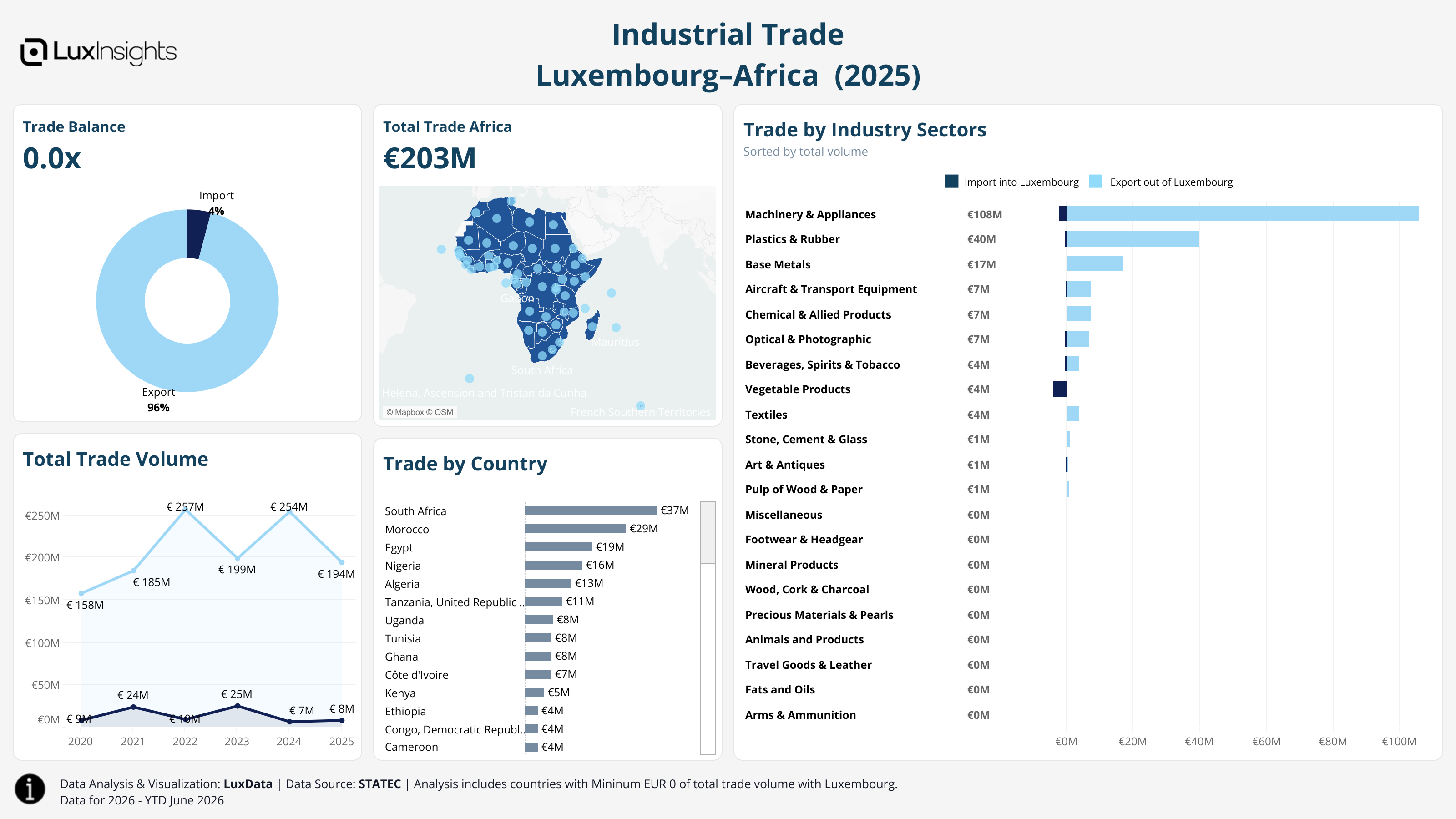Click the OSM attribution link
The height and width of the screenshot is (819, 1456).
point(440,412)
